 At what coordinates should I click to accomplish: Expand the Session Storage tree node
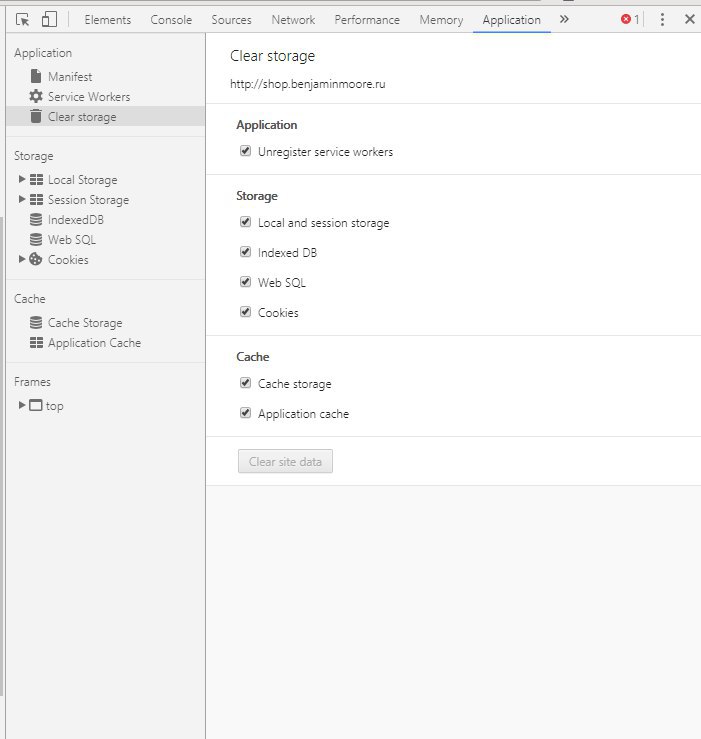[x=22, y=199]
